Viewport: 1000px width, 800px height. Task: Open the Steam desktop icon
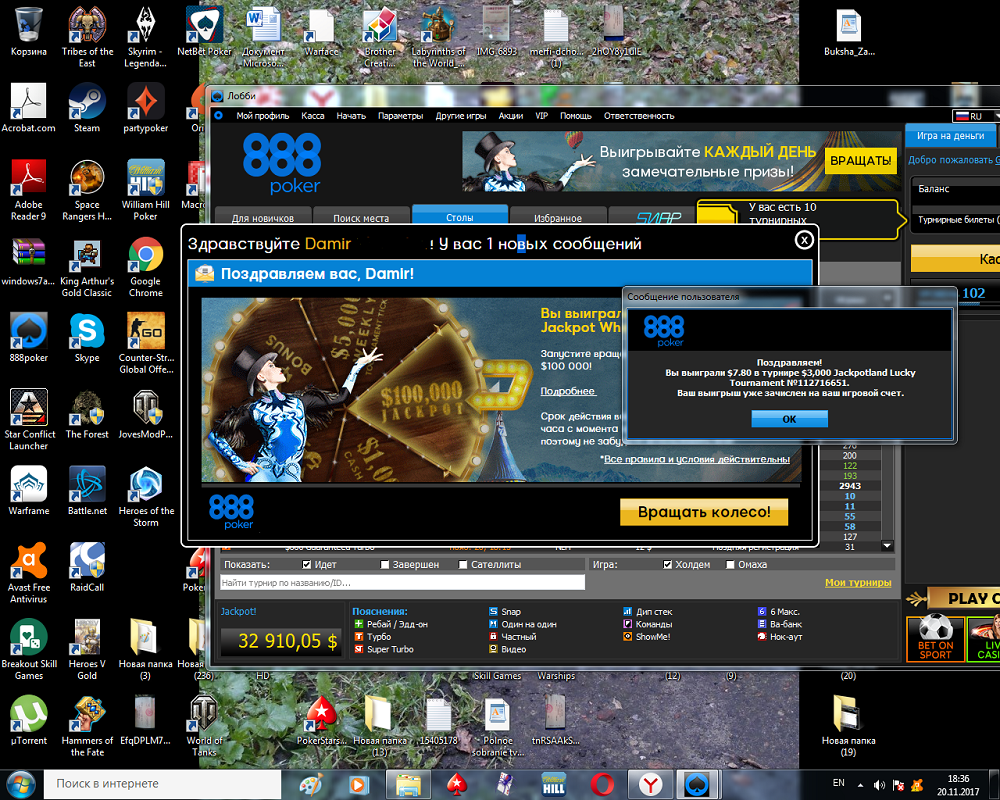pyautogui.click(x=87, y=108)
